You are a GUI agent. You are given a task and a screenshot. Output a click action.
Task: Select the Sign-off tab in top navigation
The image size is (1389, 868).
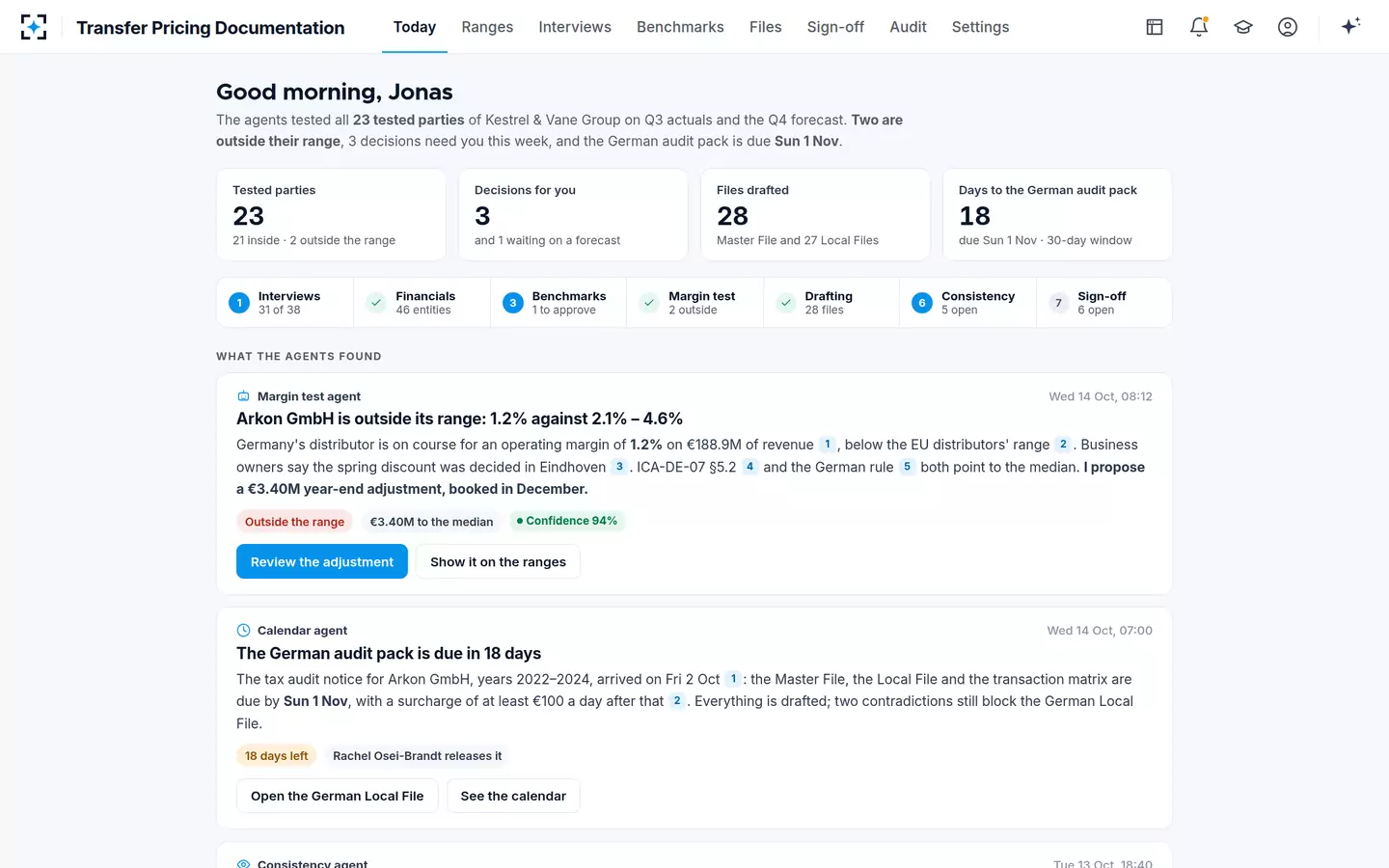click(835, 27)
